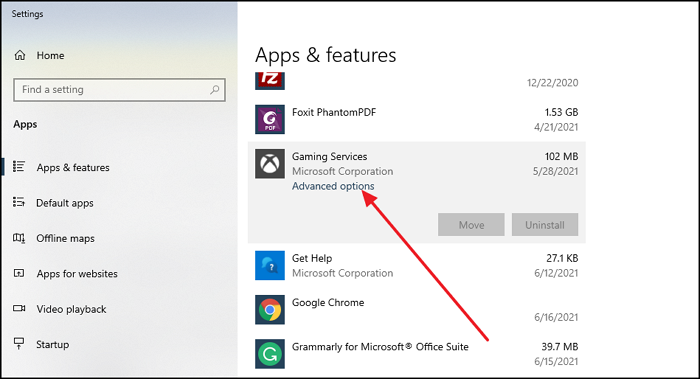Click the 102 MB size value
Image resolution: width=700 pixels, height=379 pixels.
coord(561,156)
